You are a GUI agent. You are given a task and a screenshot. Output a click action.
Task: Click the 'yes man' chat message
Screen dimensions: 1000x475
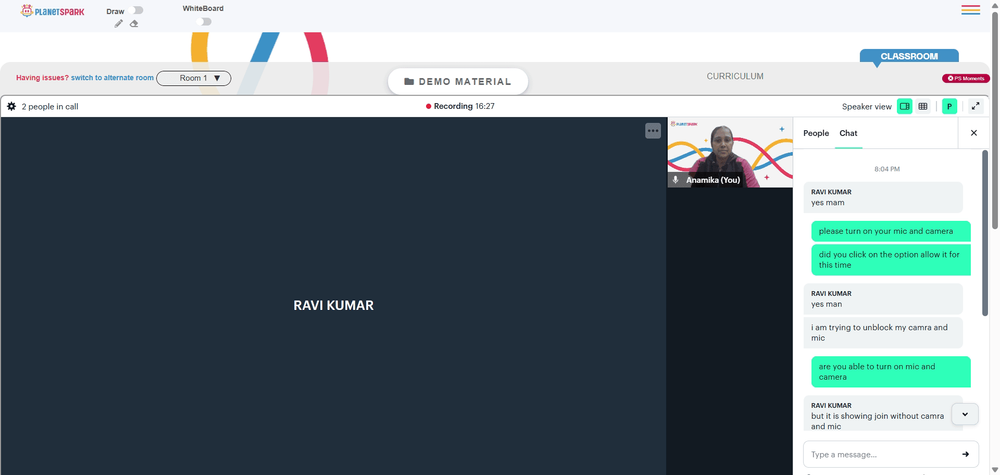(883, 298)
